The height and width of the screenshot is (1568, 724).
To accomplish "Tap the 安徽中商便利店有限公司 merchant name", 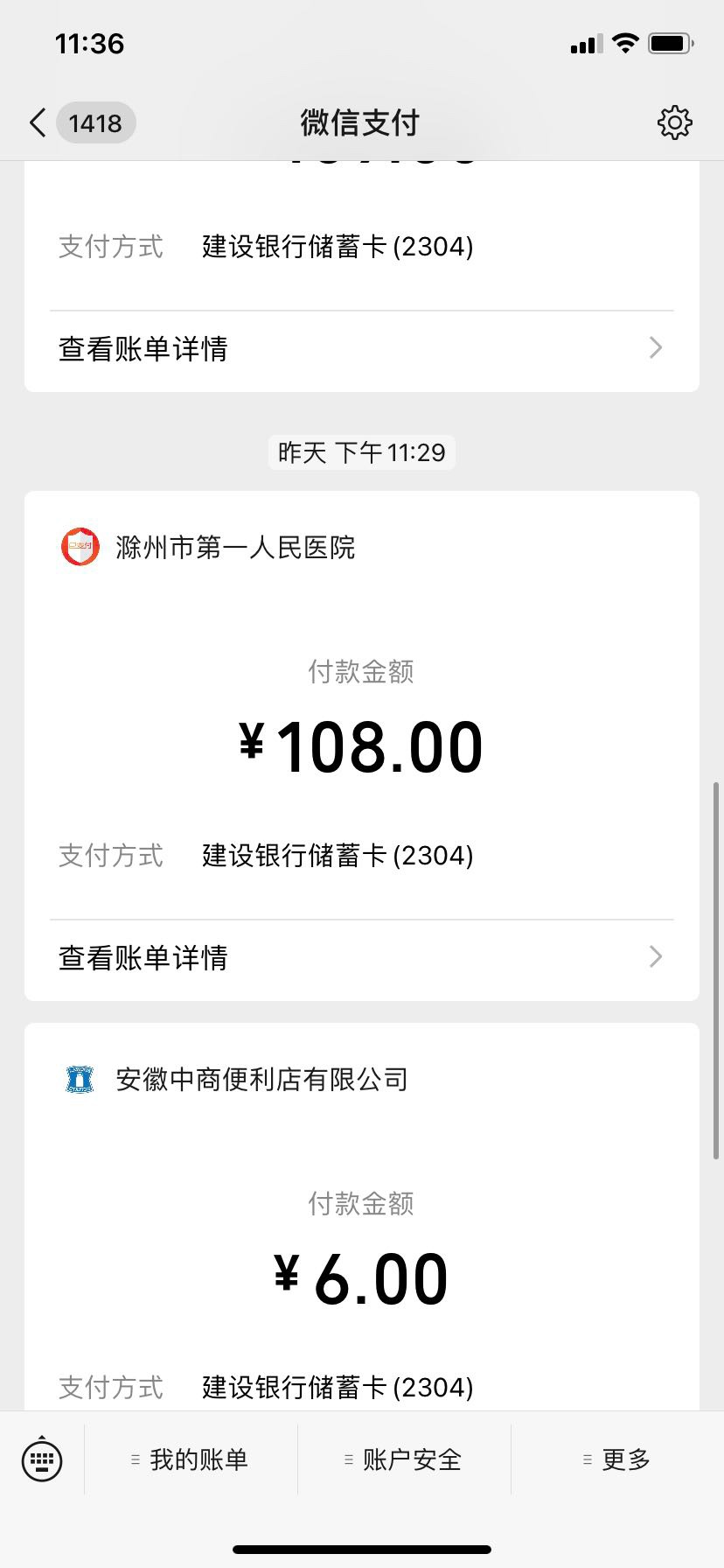I will [261, 1080].
